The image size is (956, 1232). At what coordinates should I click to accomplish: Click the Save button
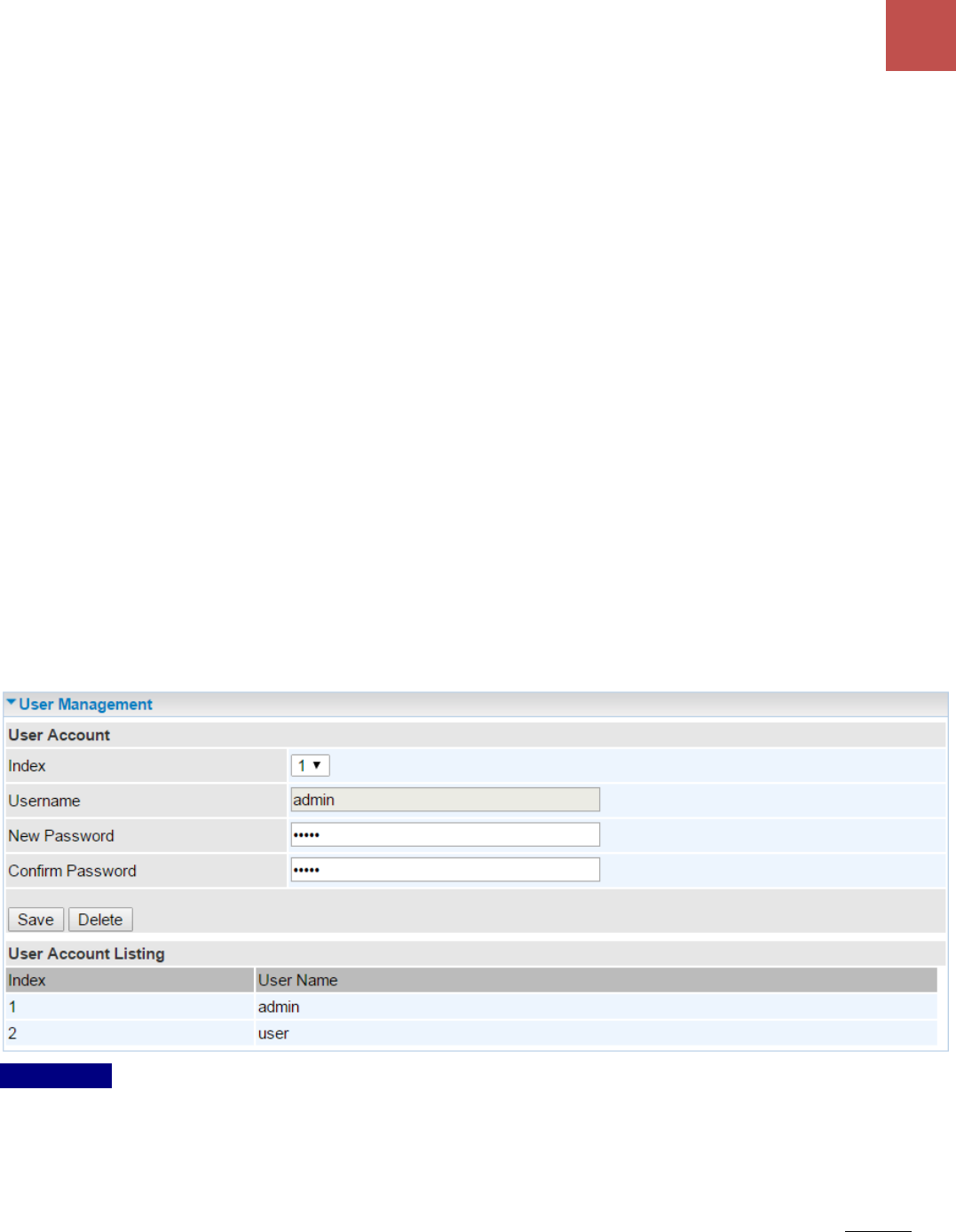click(36, 920)
